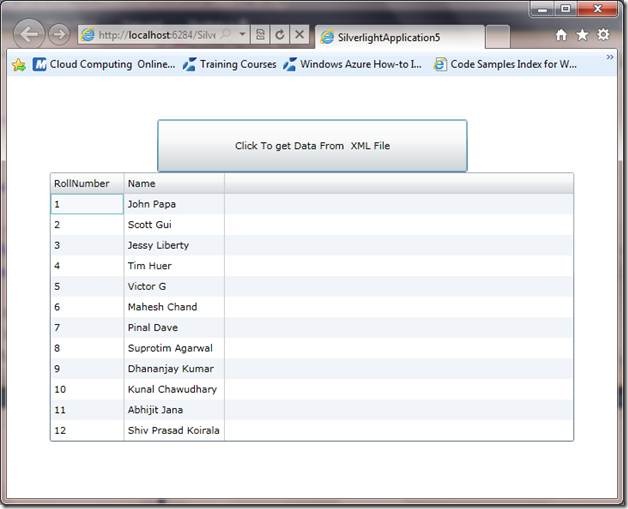Click the Compatibility View icon
Screen dimensions: 628x509
260,35
